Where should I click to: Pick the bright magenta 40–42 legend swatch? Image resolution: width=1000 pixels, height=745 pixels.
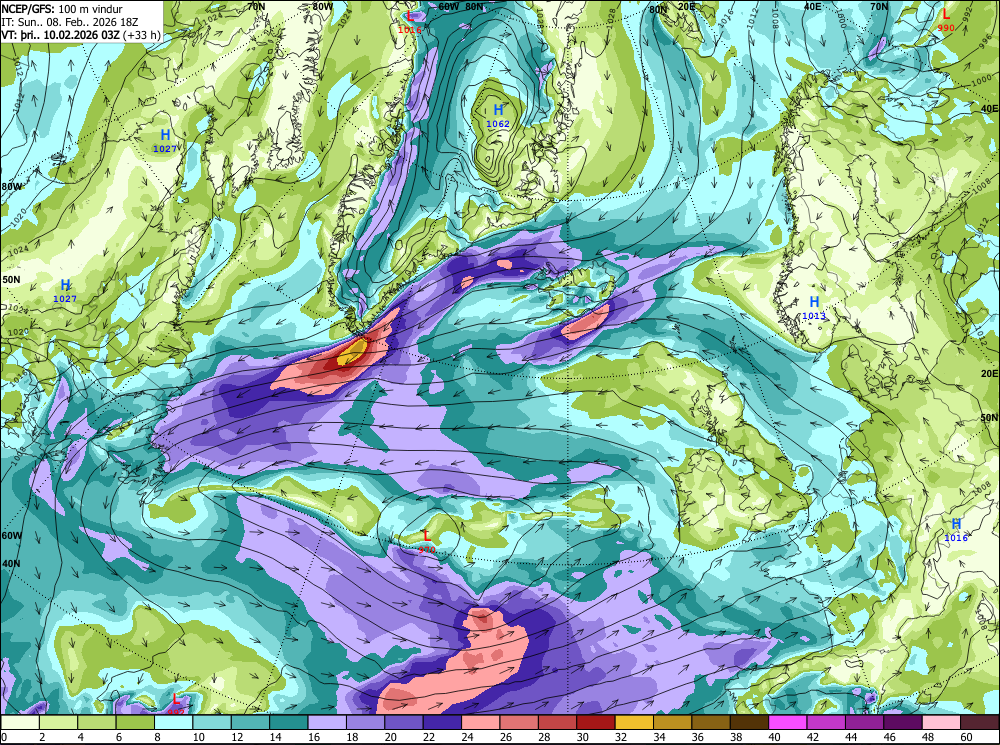point(788,722)
